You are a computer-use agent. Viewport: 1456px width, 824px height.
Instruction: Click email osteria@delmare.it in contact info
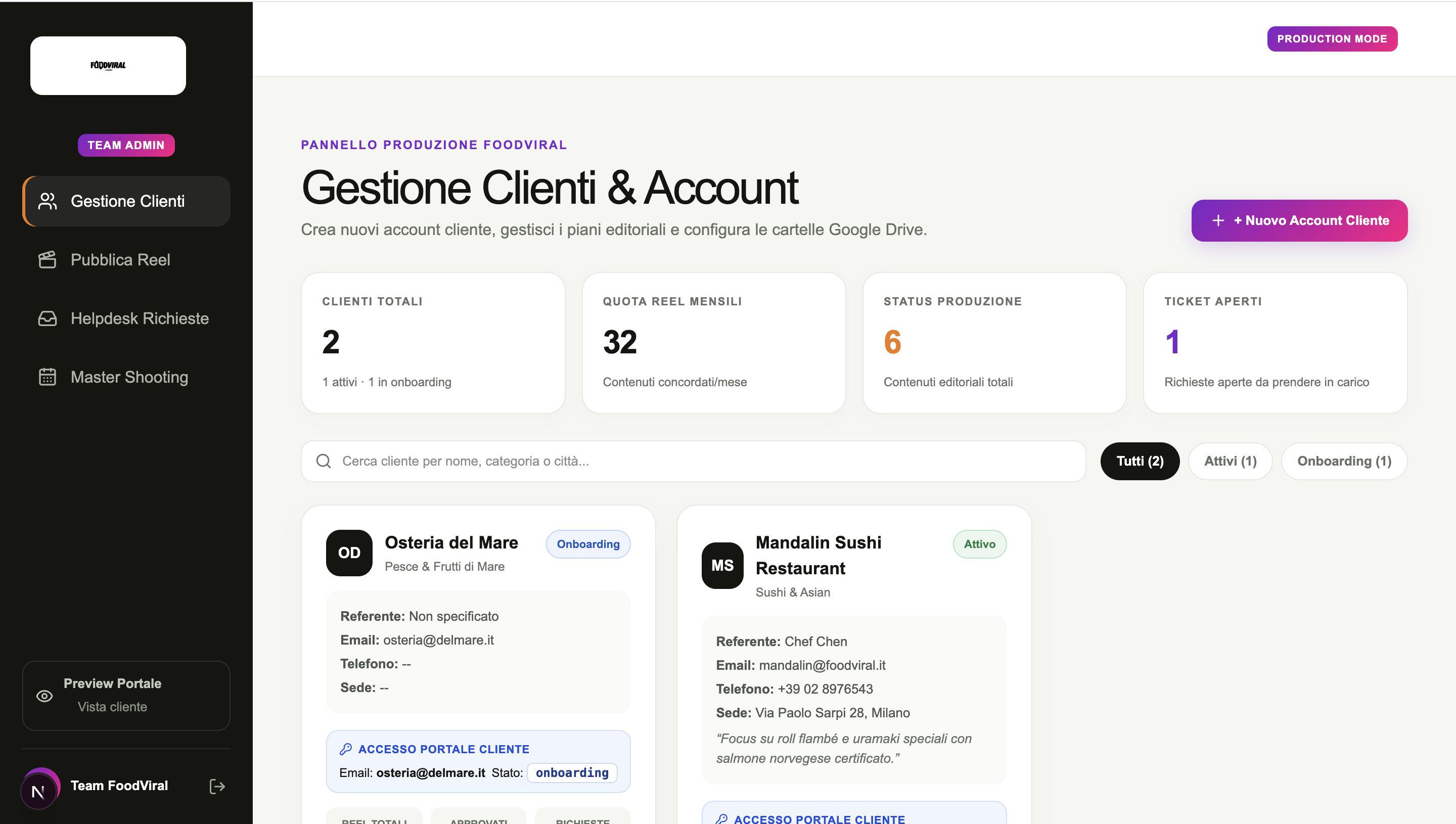coord(438,640)
